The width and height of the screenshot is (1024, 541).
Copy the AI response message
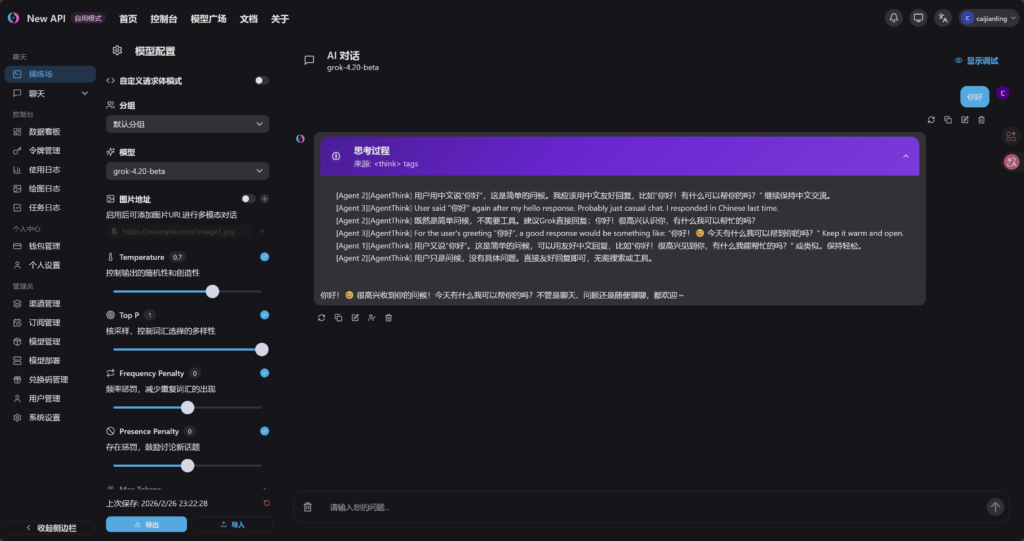click(338, 318)
